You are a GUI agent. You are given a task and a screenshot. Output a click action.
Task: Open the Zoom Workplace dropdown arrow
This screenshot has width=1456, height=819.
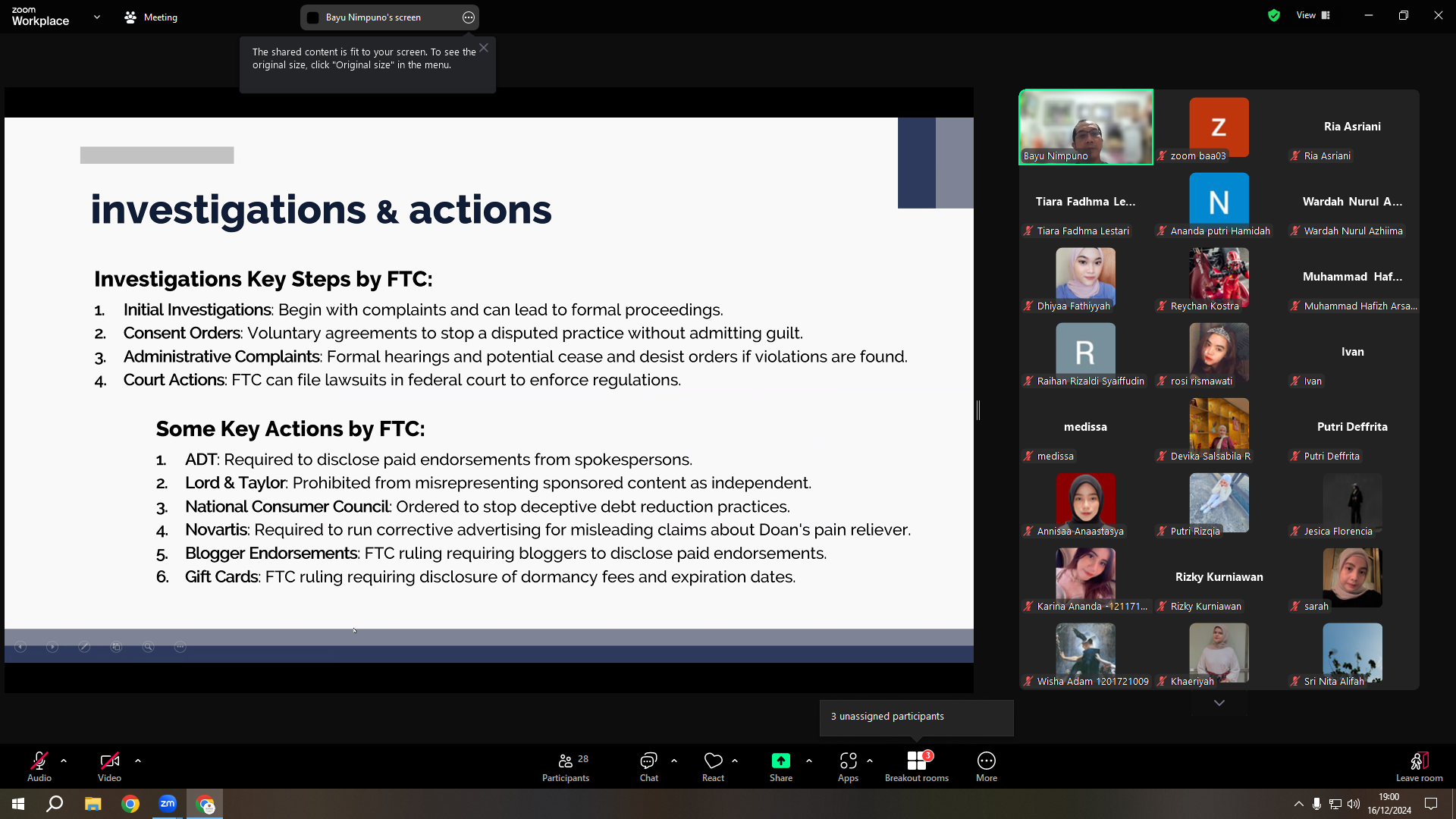[x=97, y=17]
